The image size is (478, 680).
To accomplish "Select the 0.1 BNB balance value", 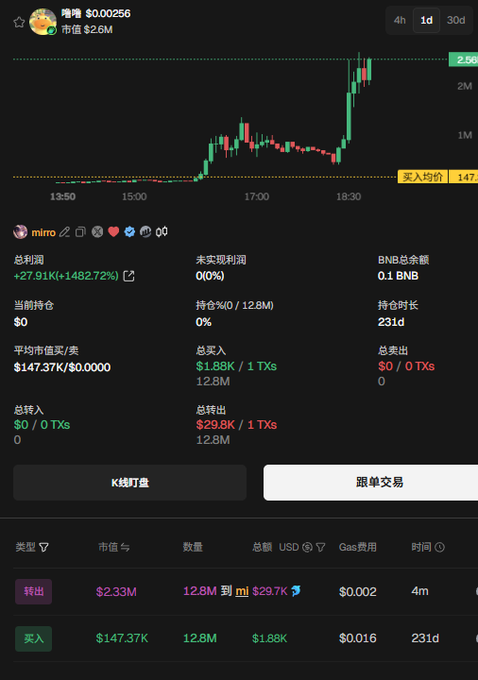I will pyautogui.click(x=398, y=276).
